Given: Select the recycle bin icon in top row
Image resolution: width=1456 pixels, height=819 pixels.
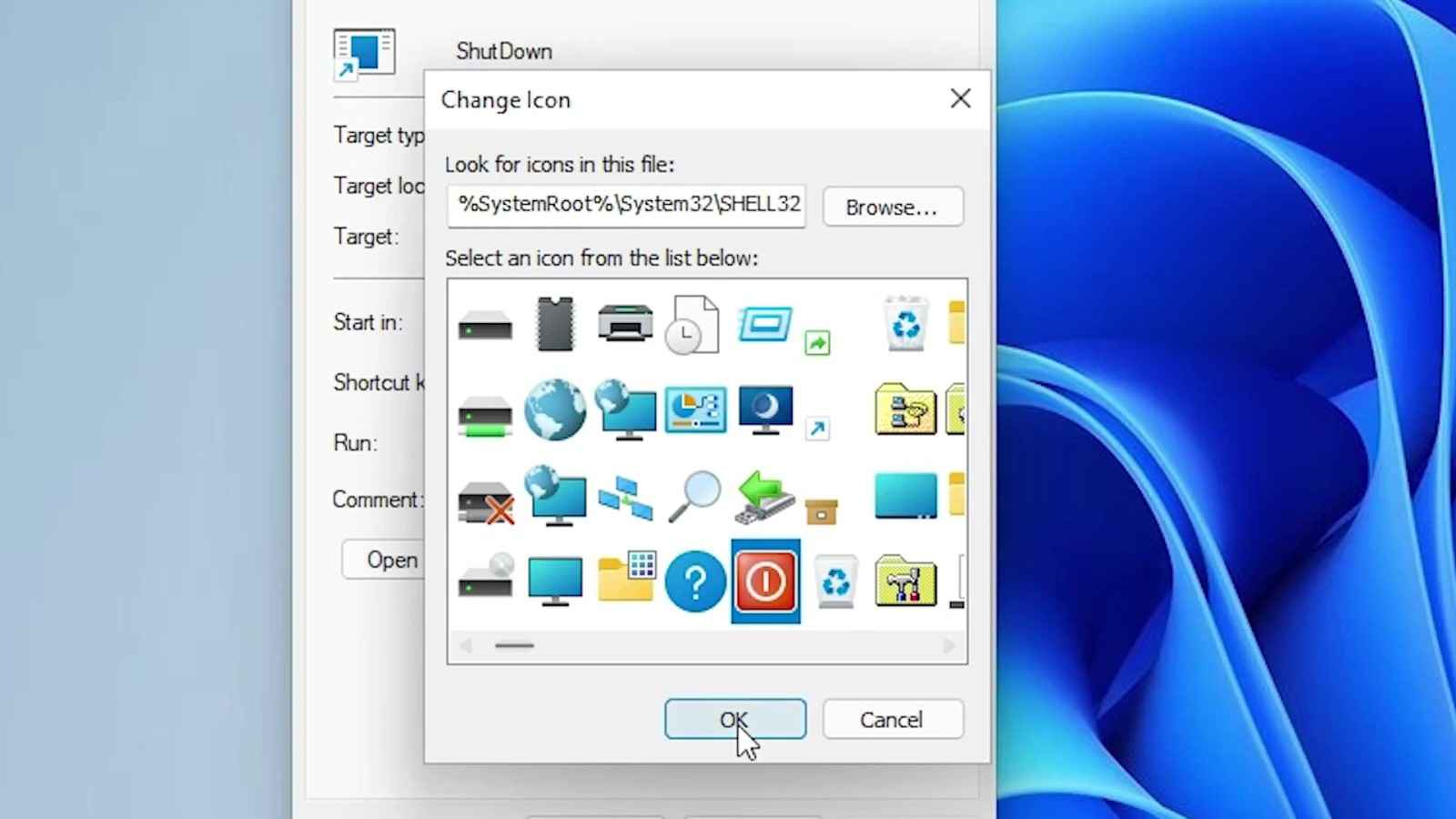Looking at the screenshot, I should (905, 324).
